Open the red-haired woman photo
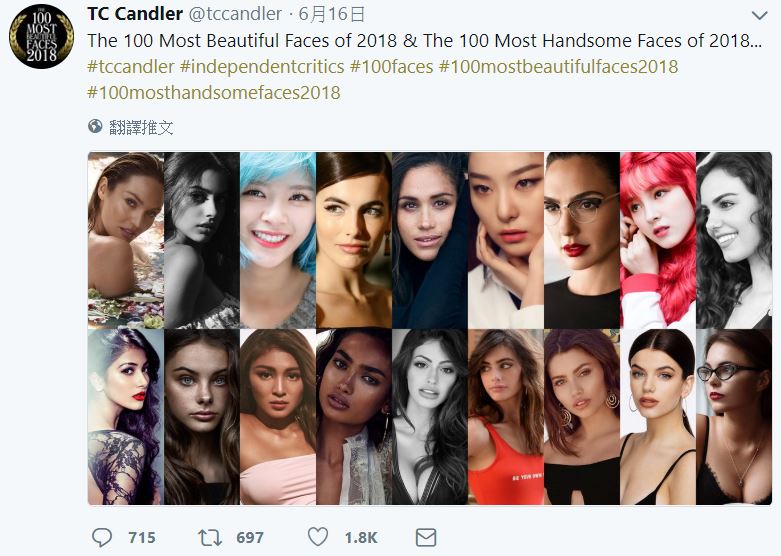 point(657,240)
